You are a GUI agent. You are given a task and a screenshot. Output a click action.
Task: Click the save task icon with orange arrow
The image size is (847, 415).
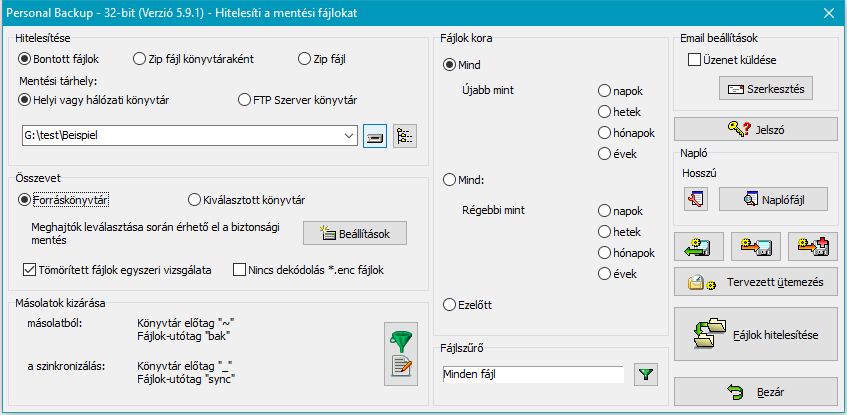pos(755,246)
